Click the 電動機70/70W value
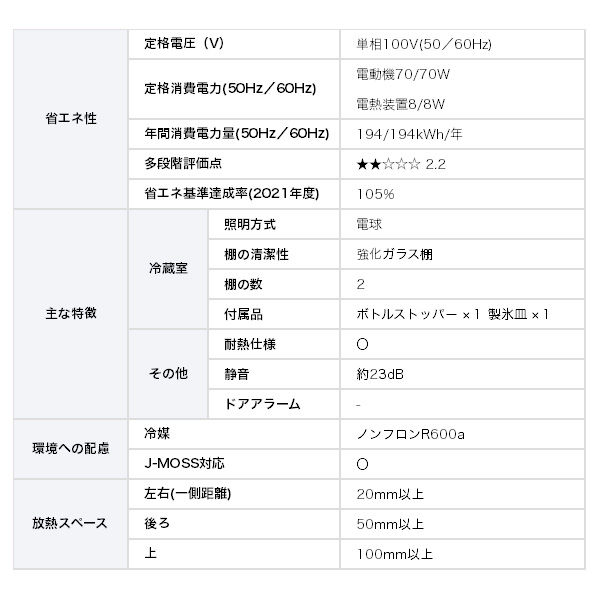 [403, 74]
